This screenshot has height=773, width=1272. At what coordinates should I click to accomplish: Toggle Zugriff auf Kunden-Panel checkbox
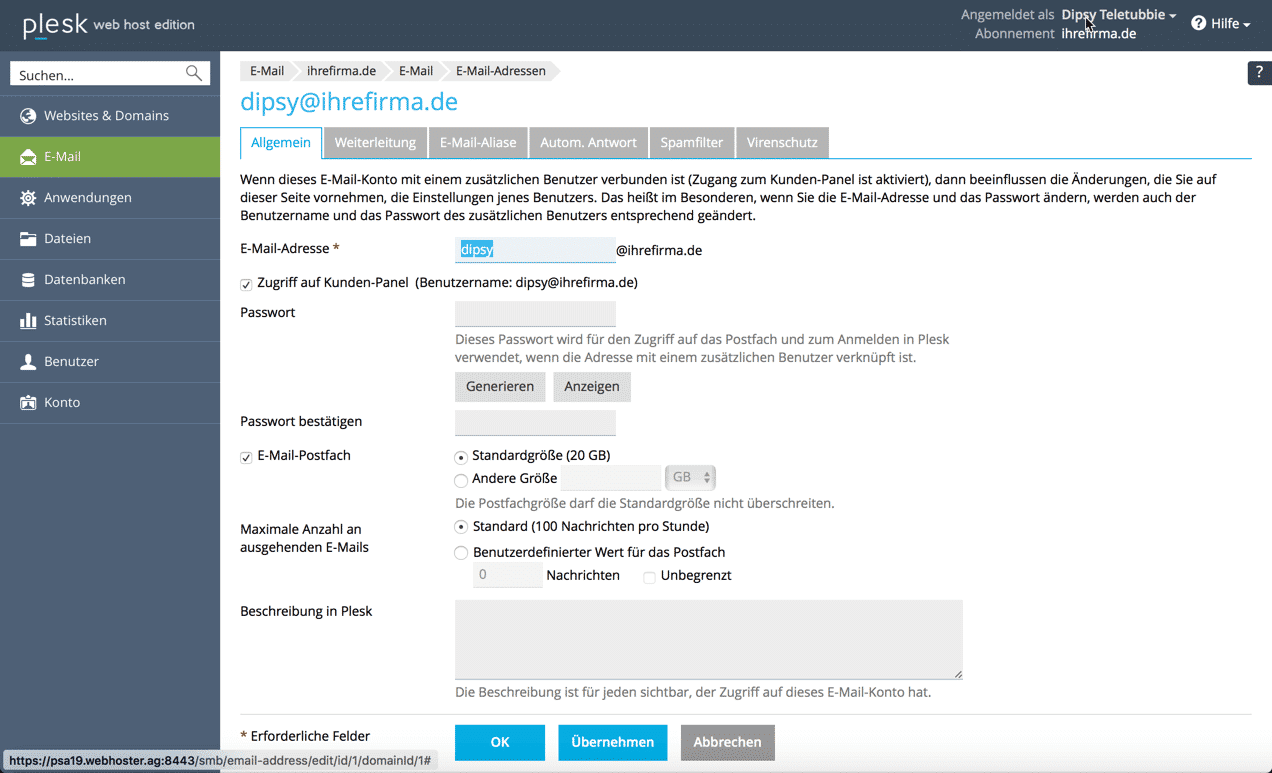pos(246,284)
